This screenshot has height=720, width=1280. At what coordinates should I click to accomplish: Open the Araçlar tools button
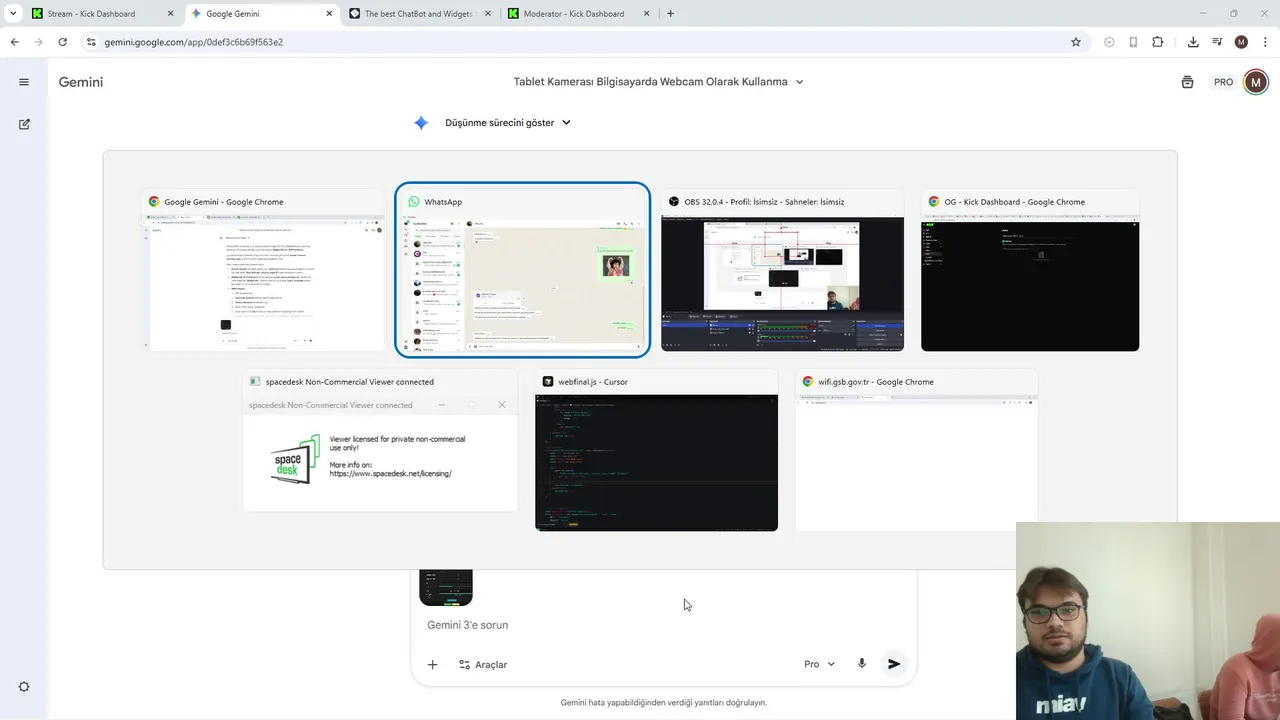(482, 664)
